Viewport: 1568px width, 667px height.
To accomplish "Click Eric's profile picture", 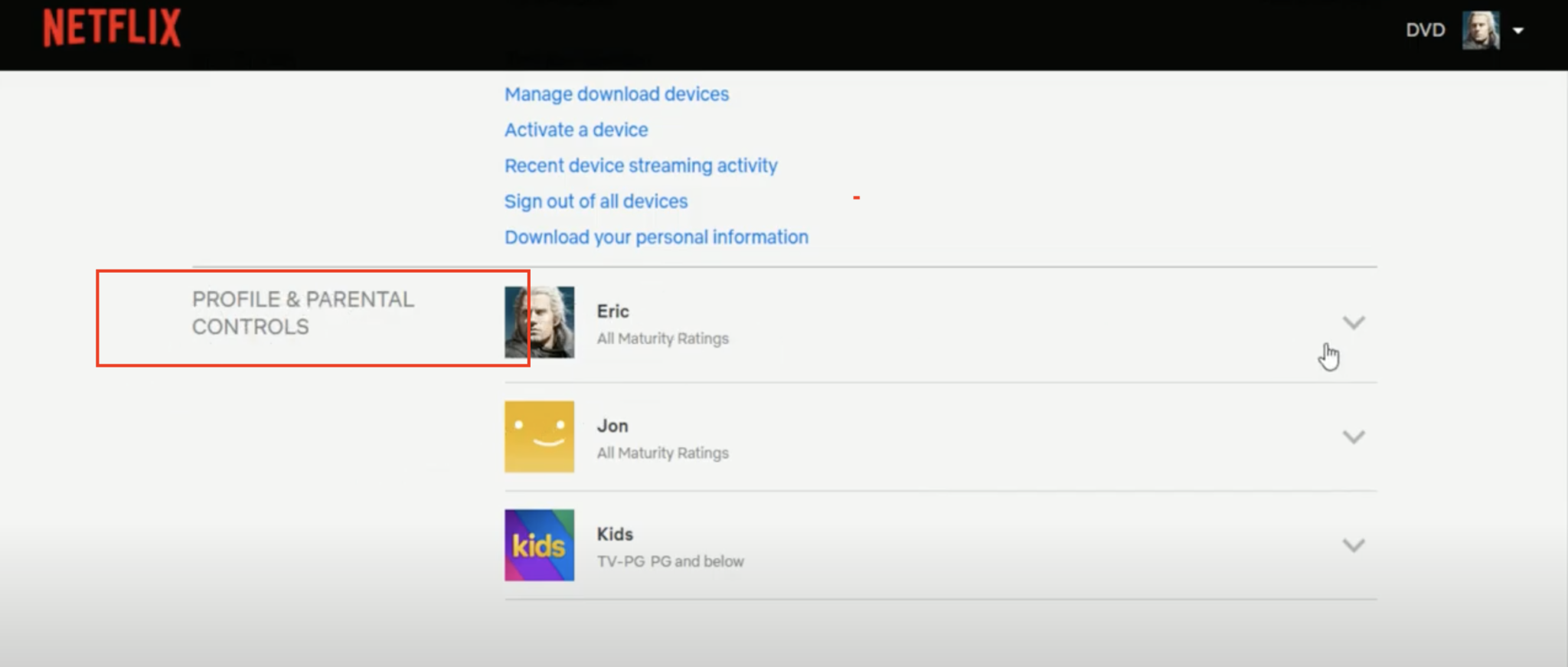I will tap(539, 322).
